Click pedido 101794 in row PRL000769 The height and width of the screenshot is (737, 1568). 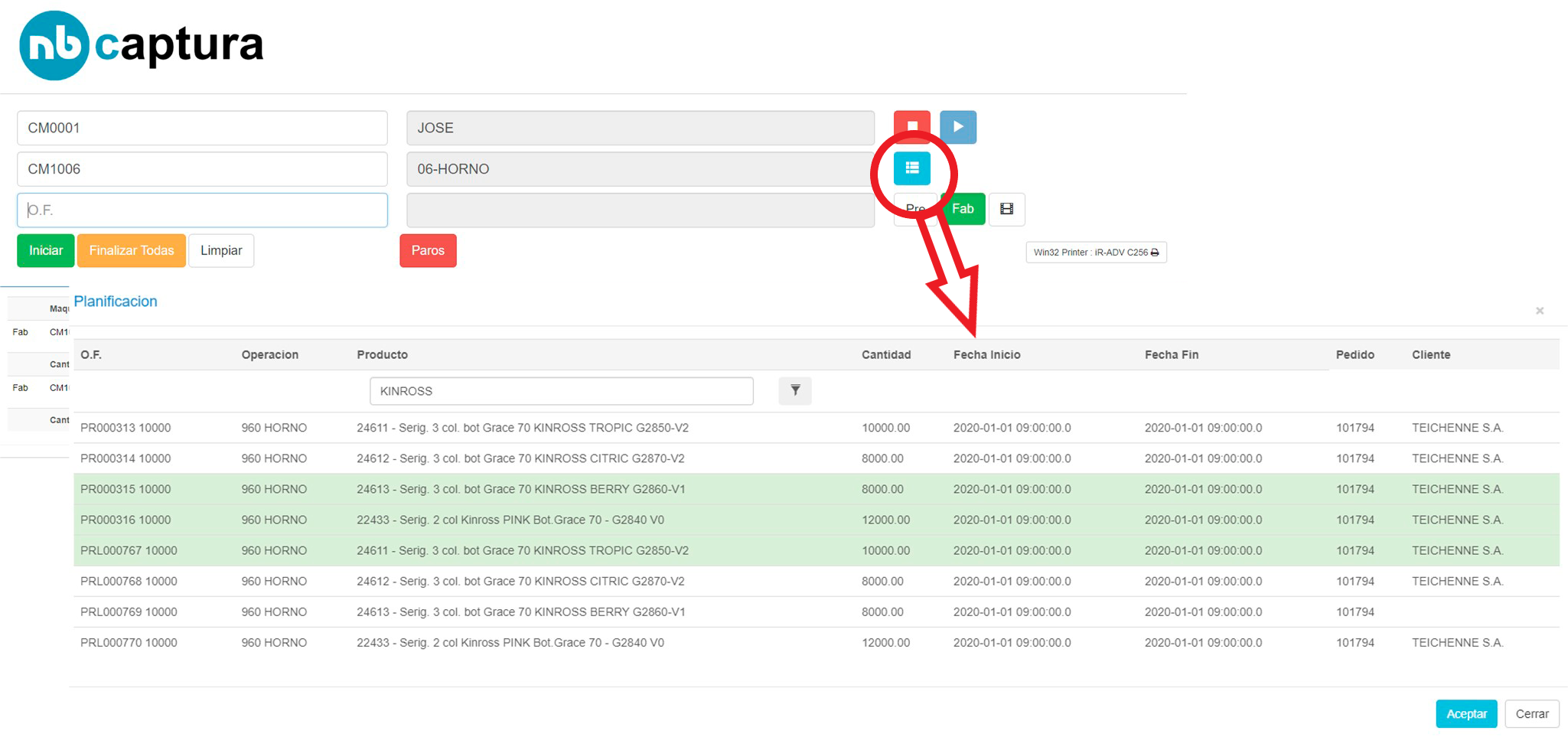click(x=1355, y=611)
